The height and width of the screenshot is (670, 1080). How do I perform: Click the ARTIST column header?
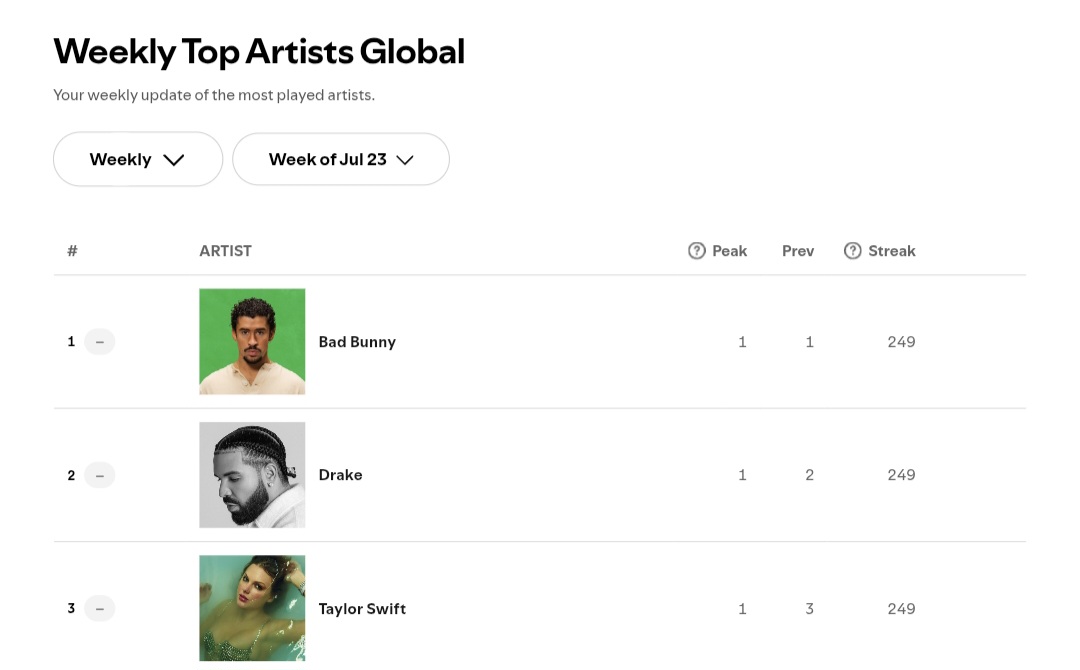[225, 251]
